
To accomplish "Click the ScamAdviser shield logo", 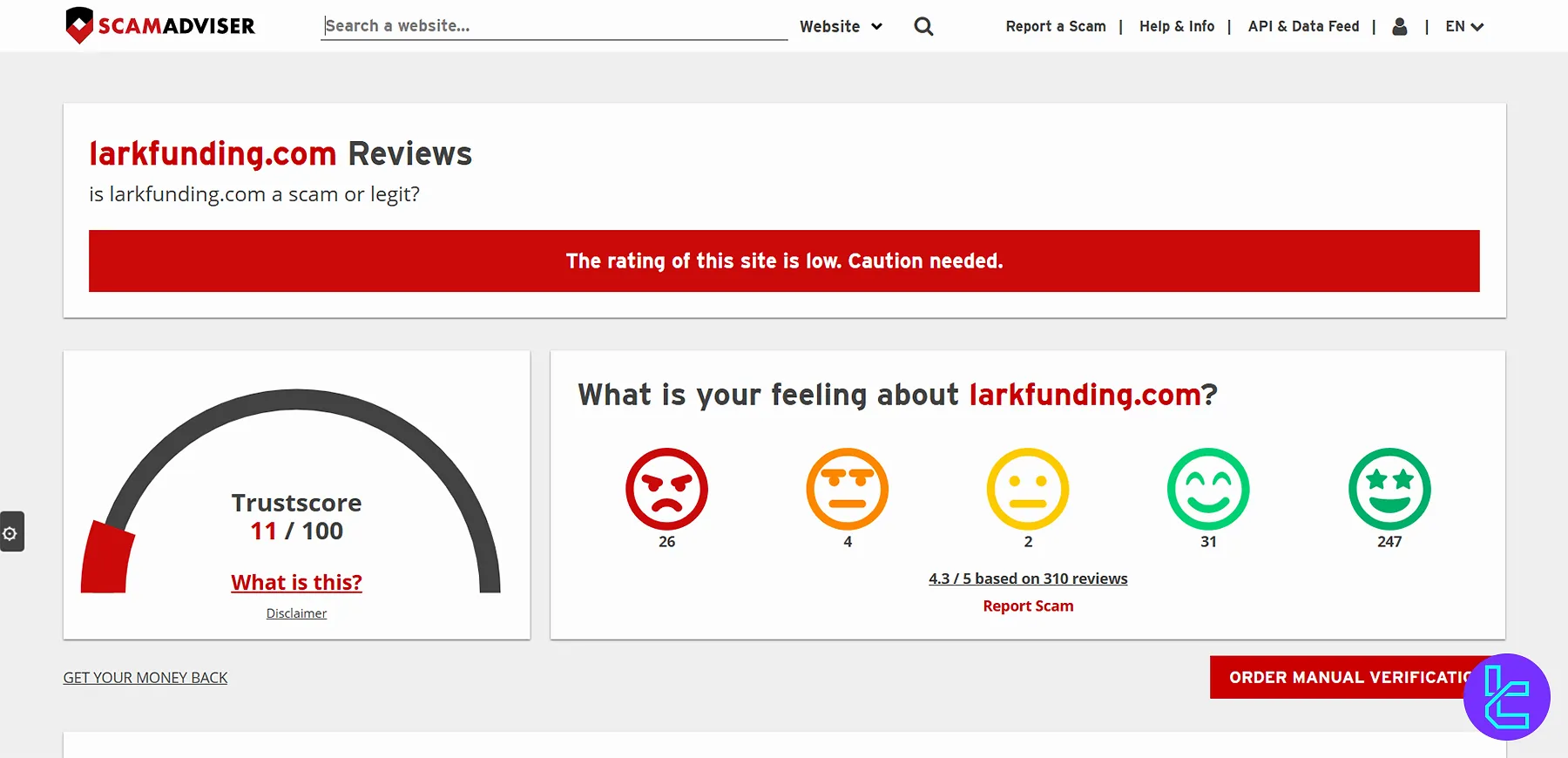I will point(79,25).
